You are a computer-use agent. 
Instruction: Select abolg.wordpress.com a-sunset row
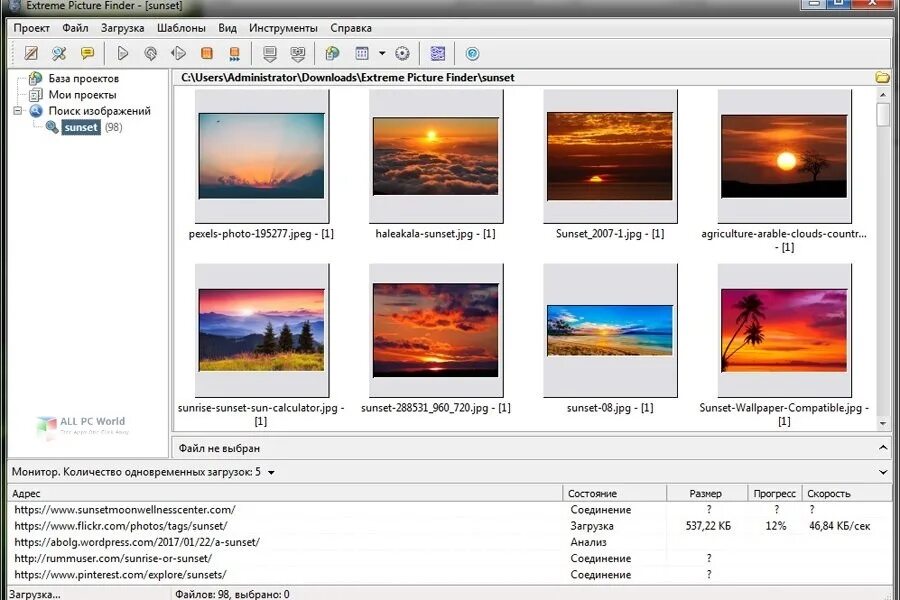[x=450, y=541]
